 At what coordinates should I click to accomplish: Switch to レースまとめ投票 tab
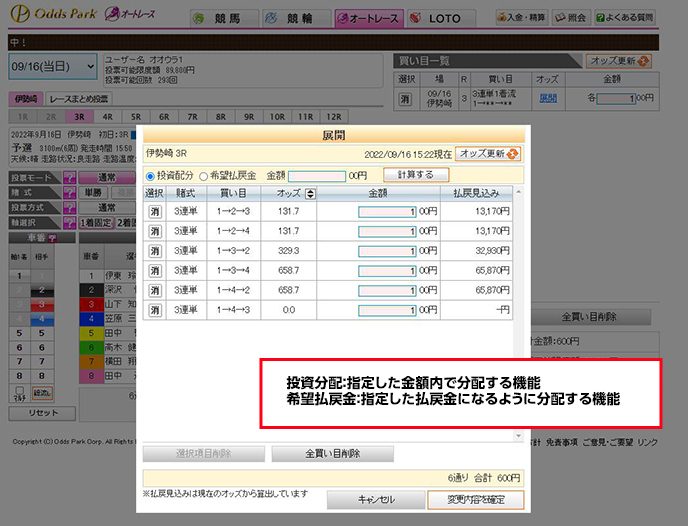(x=79, y=99)
